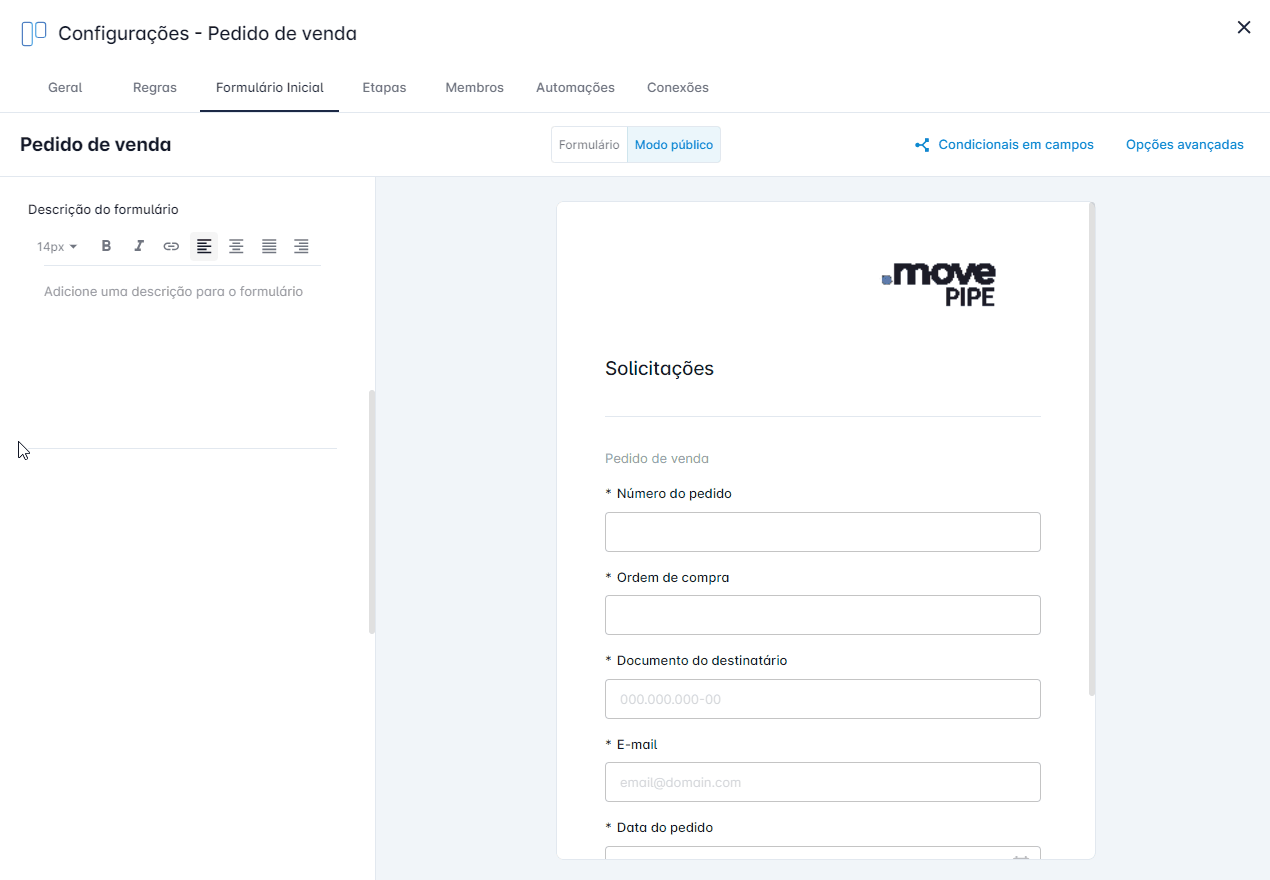
Task: Toggle italic text formatting
Action: tap(139, 246)
